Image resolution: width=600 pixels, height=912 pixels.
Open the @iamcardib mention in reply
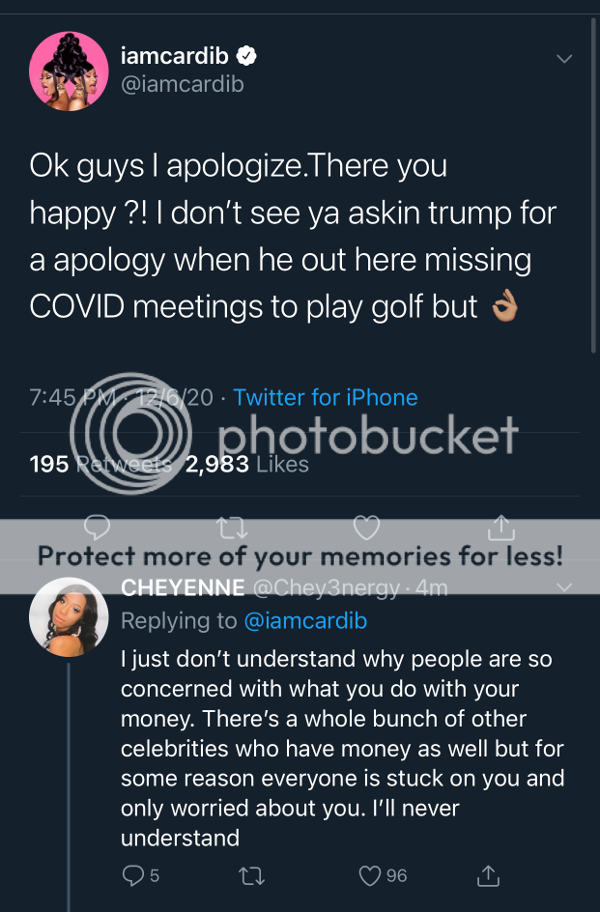pyautogui.click(x=306, y=621)
